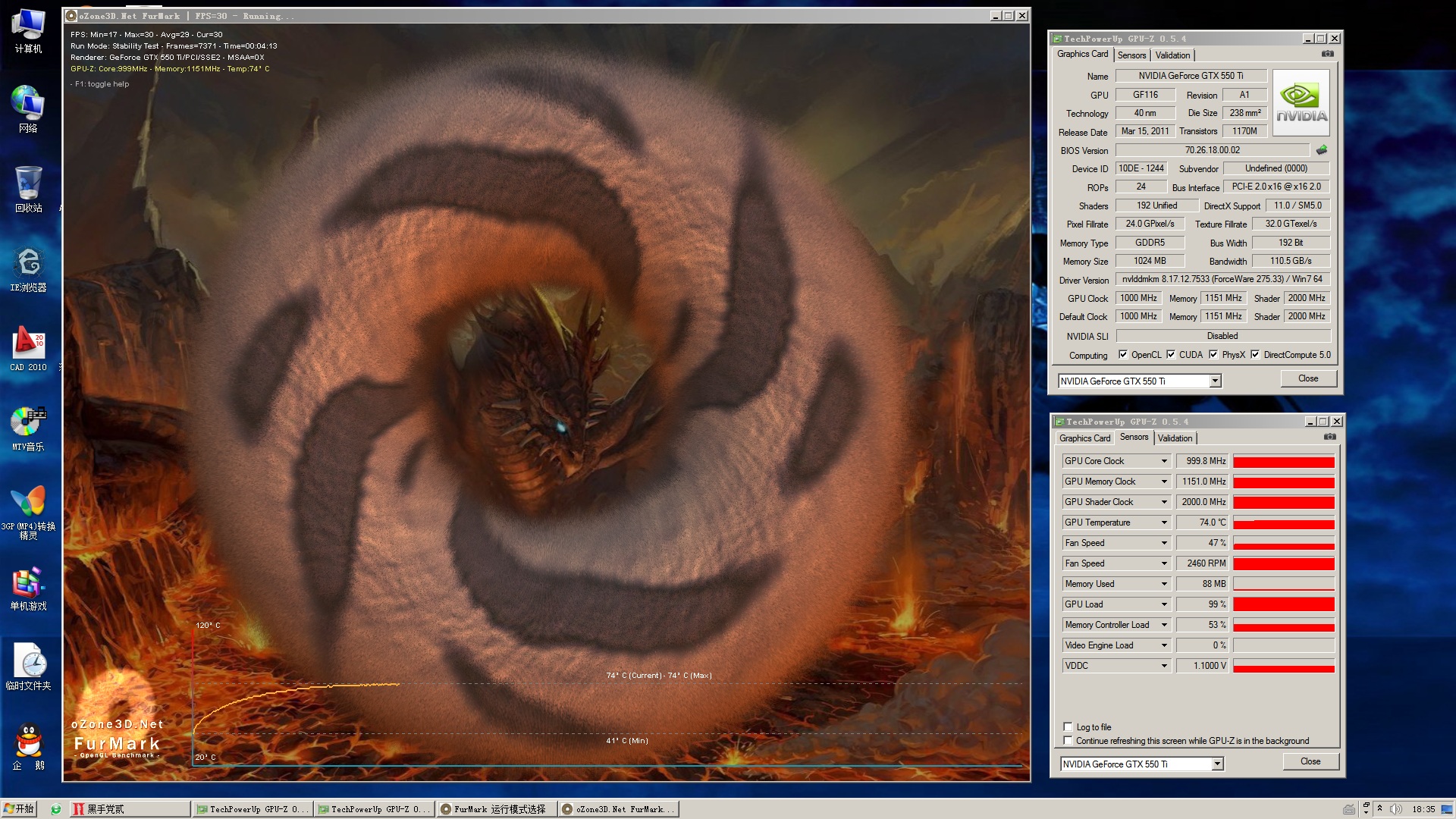This screenshot has width=1456, height=819.
Task: Click the GPU Load graph bar
Action: click(1283, 604)
